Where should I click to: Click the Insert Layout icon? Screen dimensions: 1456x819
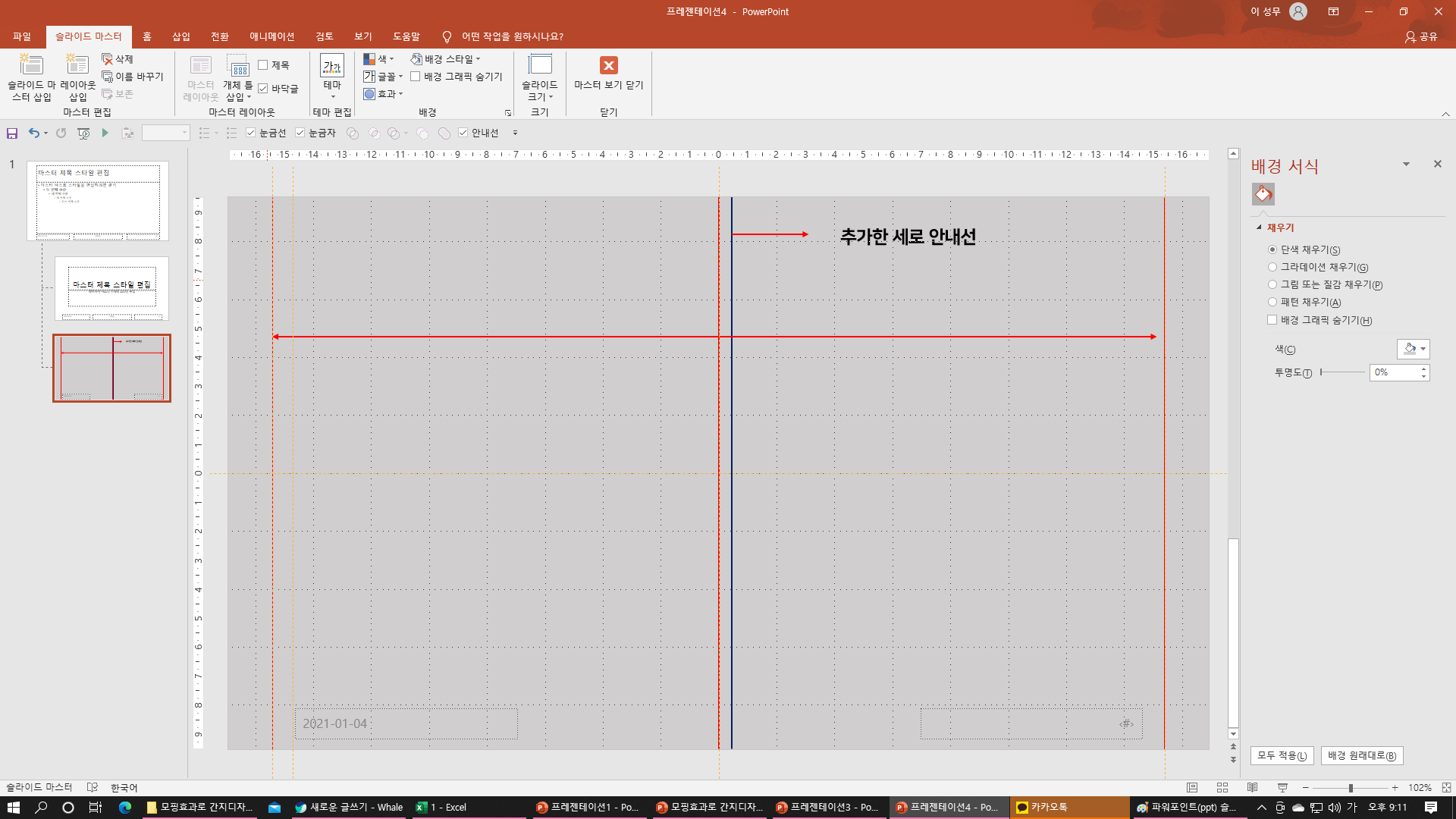(77, 65)
